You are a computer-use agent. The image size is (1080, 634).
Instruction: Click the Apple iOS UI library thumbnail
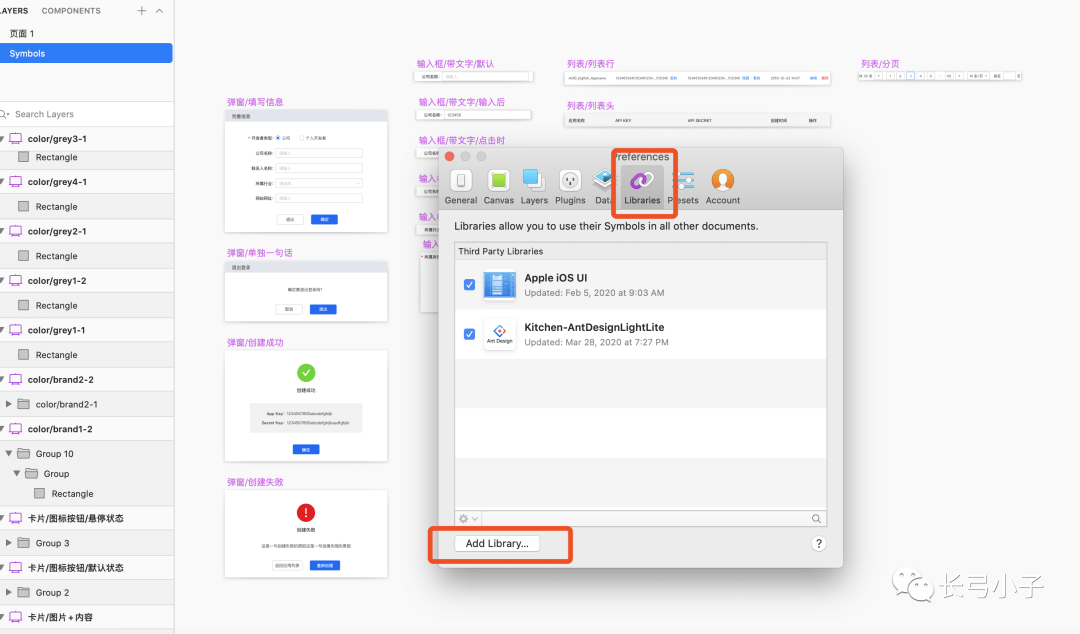pos(499,285)
